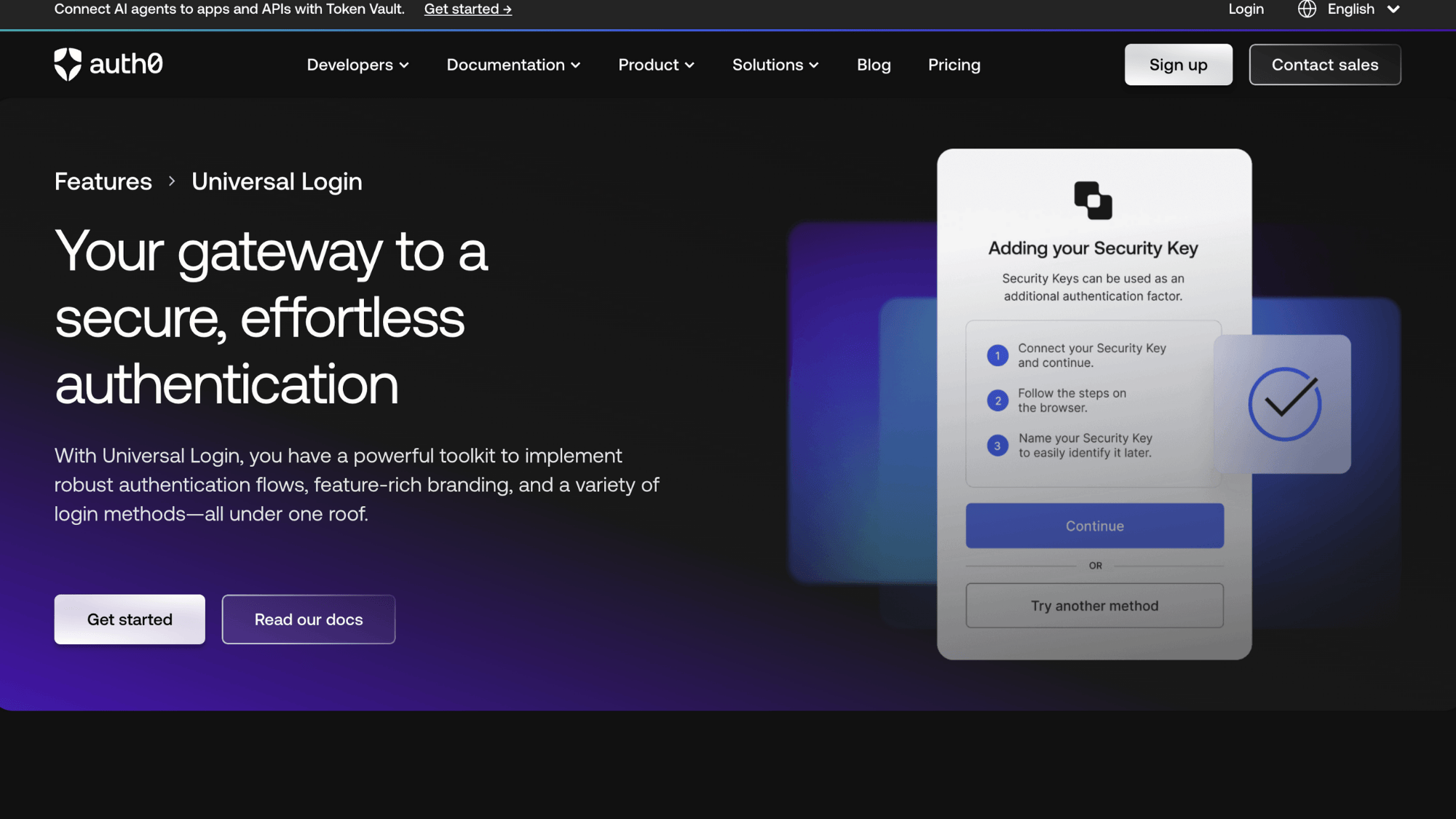
Task: Open the Product dropdown
Action: [656, 65]
